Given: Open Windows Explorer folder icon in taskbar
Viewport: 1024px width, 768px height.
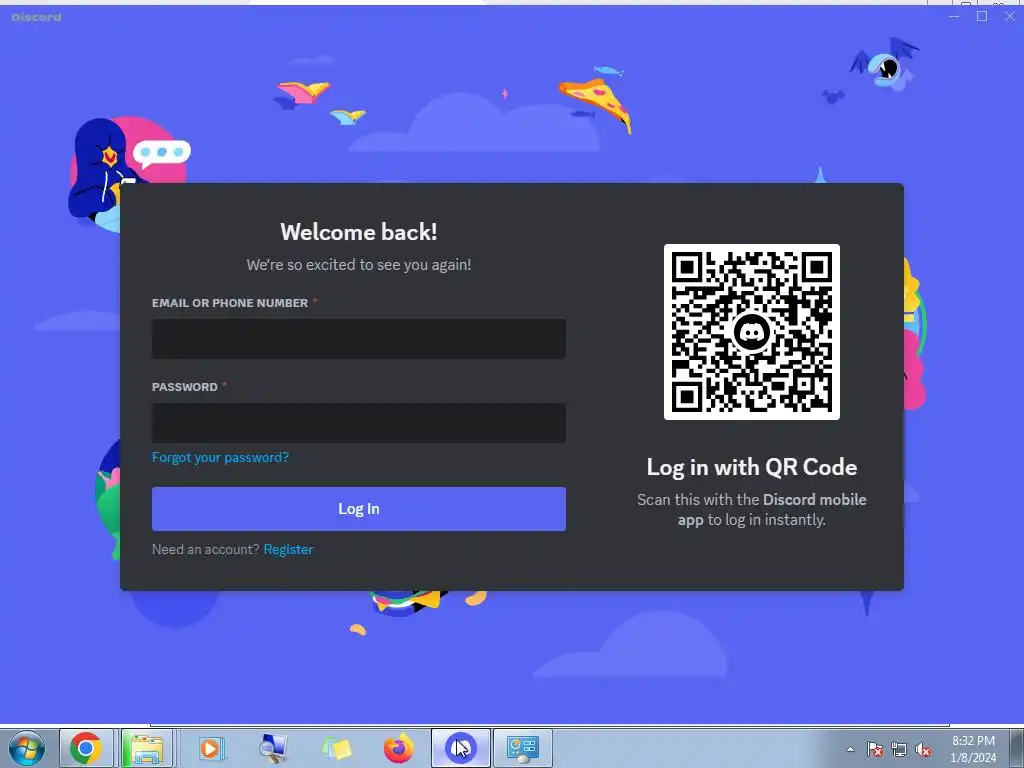Looking at the screenshot, I should coord(147,748).
